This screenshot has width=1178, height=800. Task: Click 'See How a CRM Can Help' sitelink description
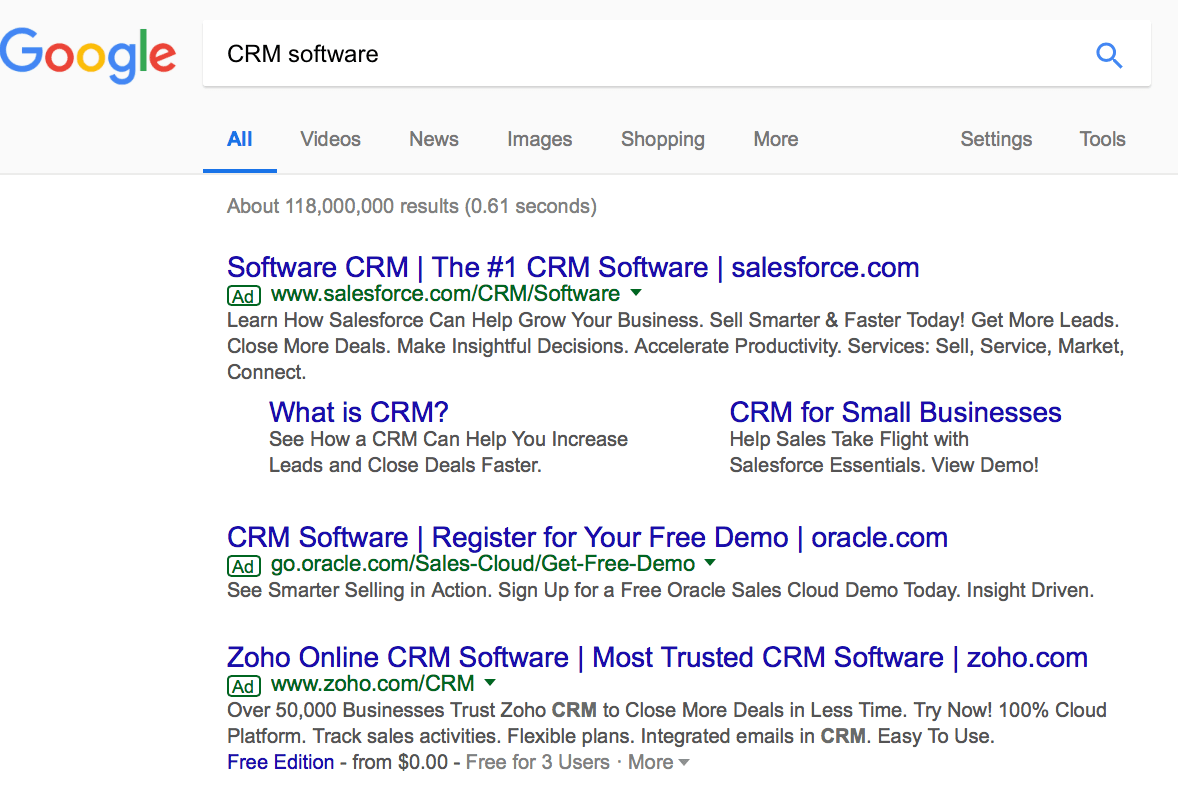[449, 451]
